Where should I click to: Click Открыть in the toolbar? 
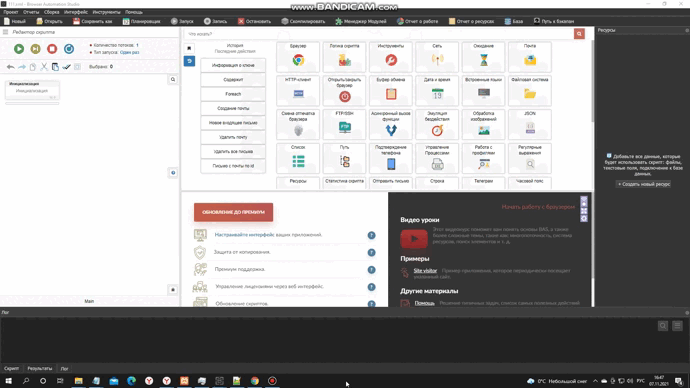[49, 21]
